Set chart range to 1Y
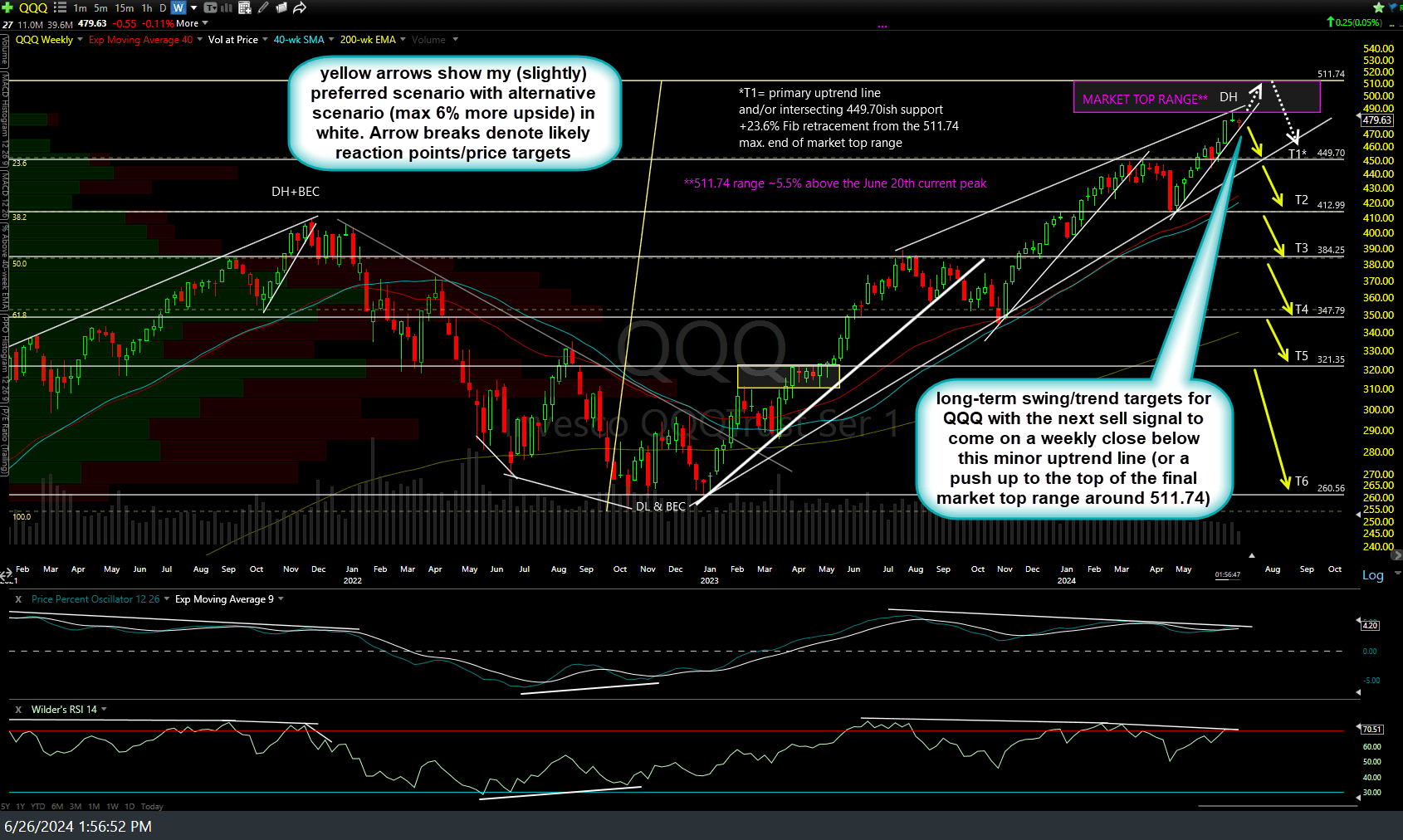This screenshot has width=1403, height=840. [x=20, y=807]
